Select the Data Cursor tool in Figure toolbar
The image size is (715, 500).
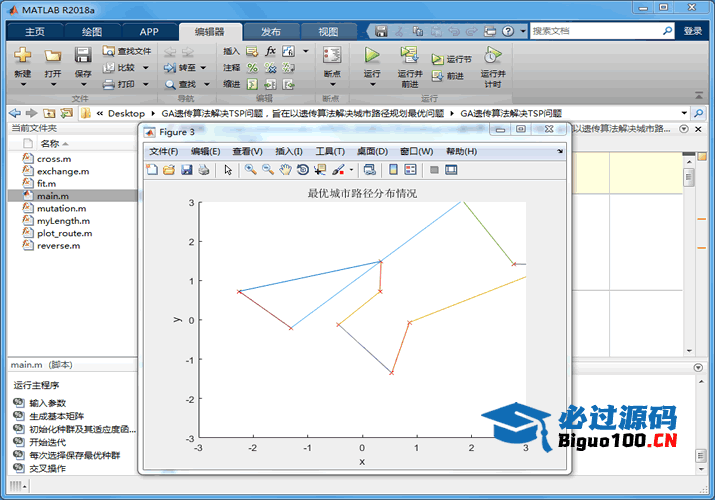(320, 170)
